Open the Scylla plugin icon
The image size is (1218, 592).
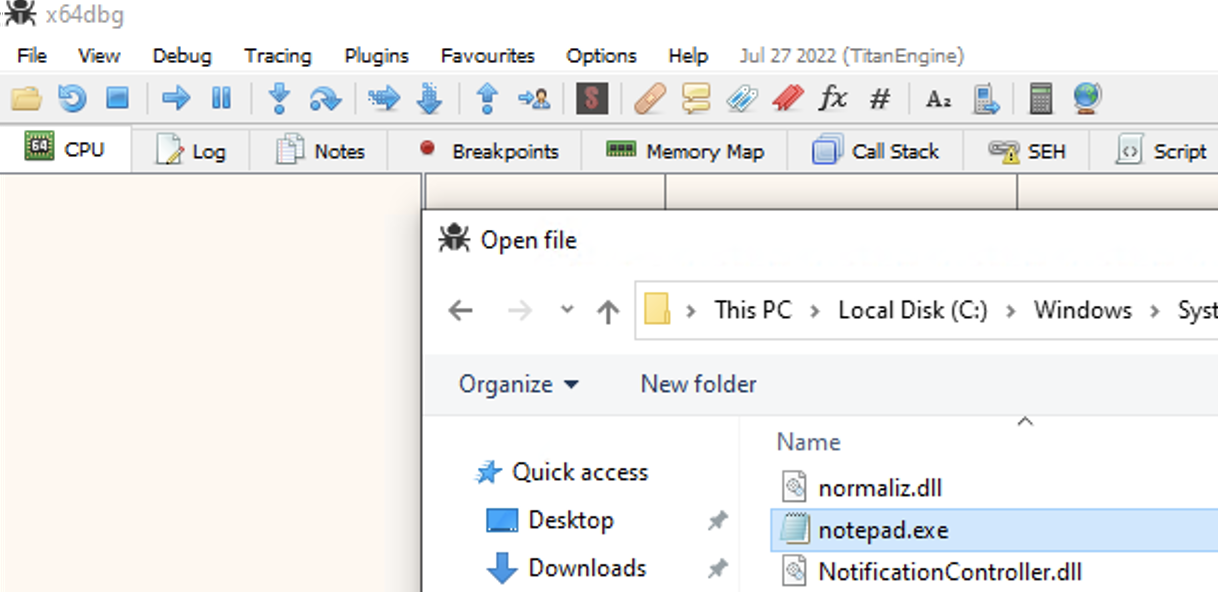click(592, 98)
